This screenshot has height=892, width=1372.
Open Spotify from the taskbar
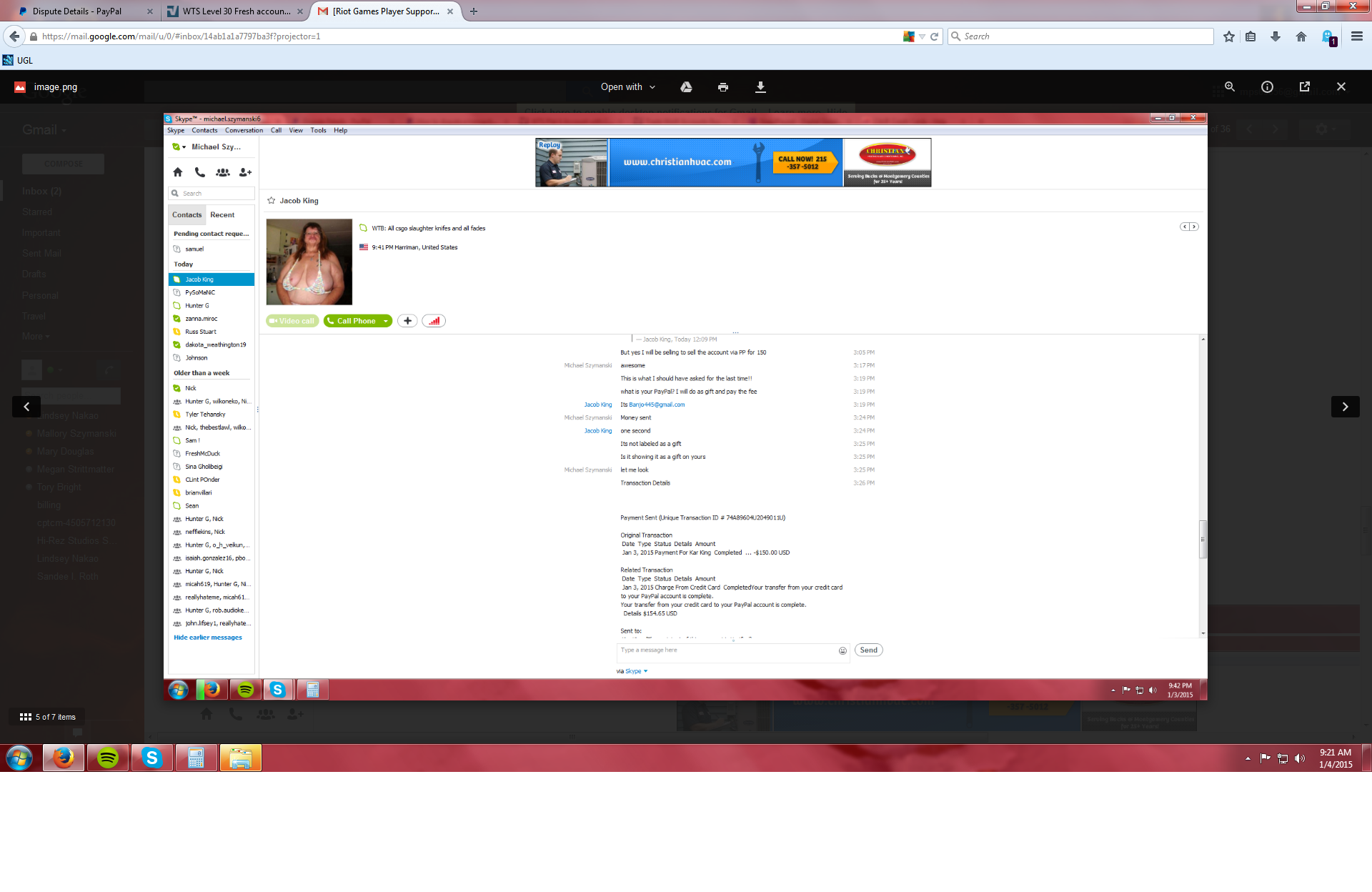pyautogui.click(x=108, y=758)
